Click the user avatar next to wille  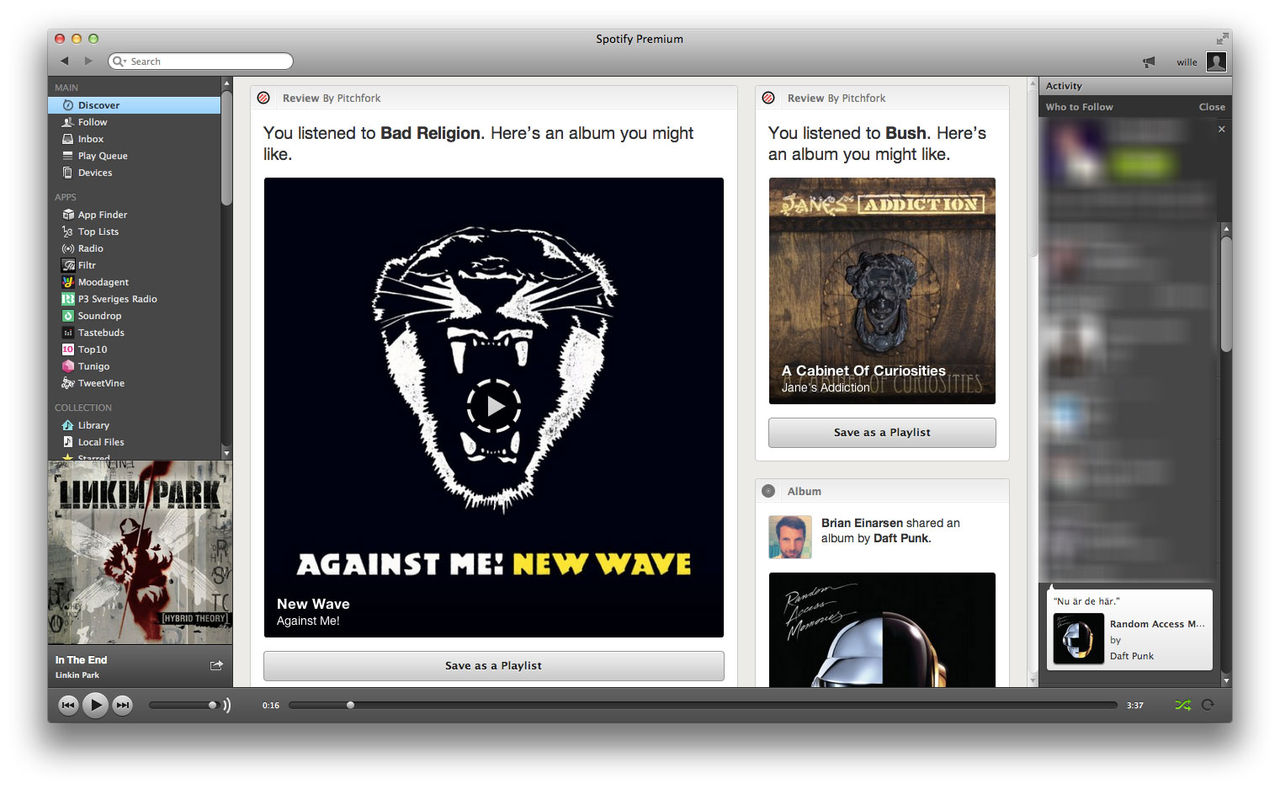click(x=1216, y=62)
